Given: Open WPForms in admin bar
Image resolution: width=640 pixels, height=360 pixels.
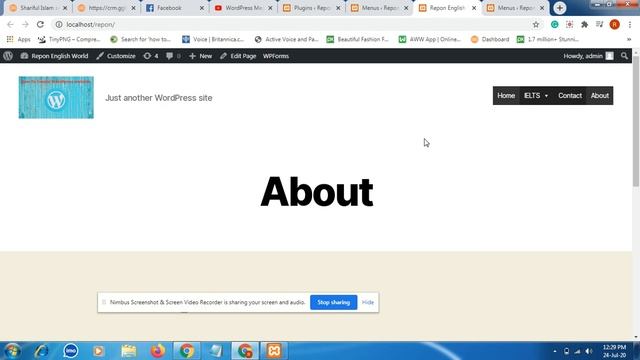Looking at the screenshot, I should [276, 56].
